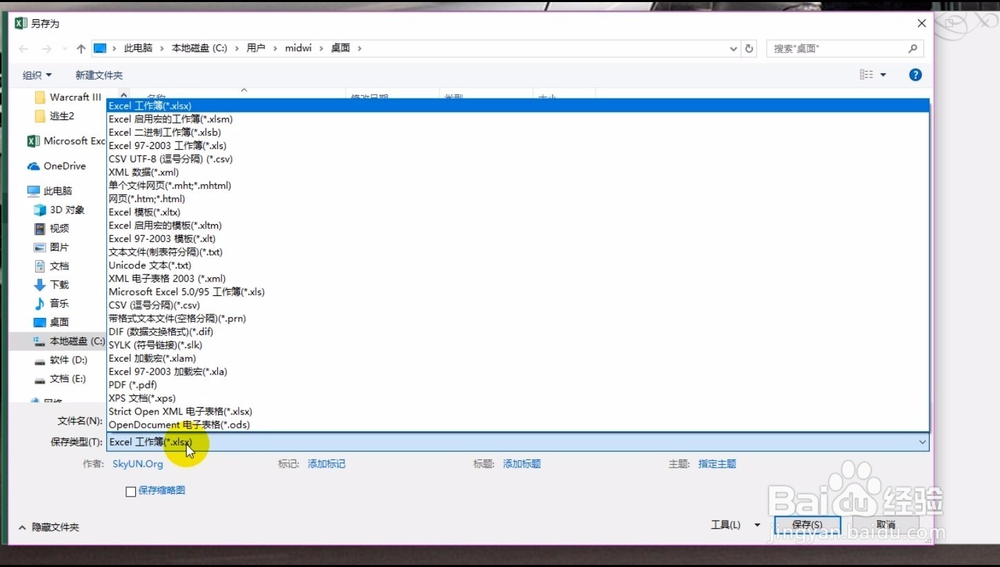Create folder with 新建文件夹

99,75
